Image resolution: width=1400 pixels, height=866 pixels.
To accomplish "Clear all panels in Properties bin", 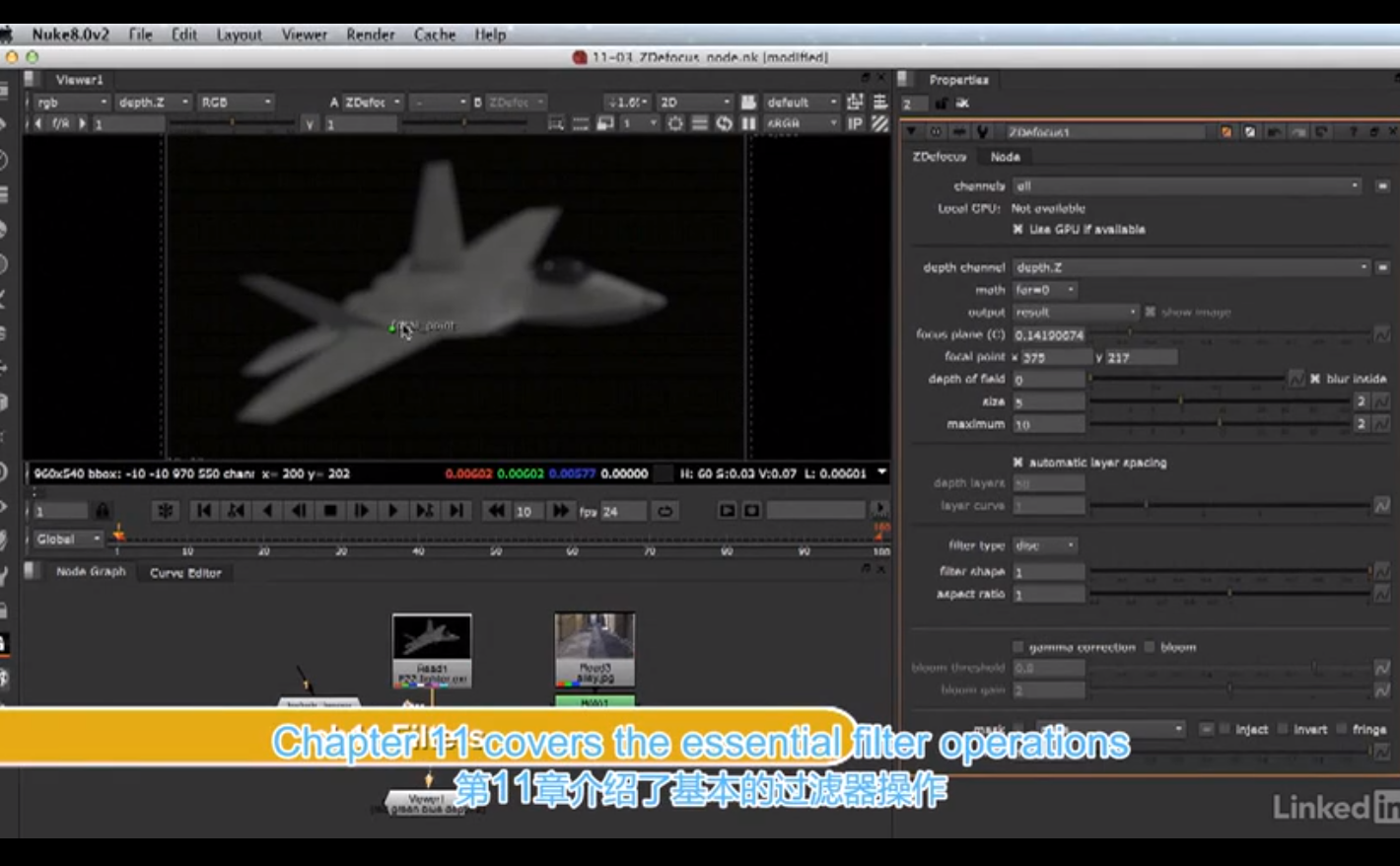I will click(962, 104).
